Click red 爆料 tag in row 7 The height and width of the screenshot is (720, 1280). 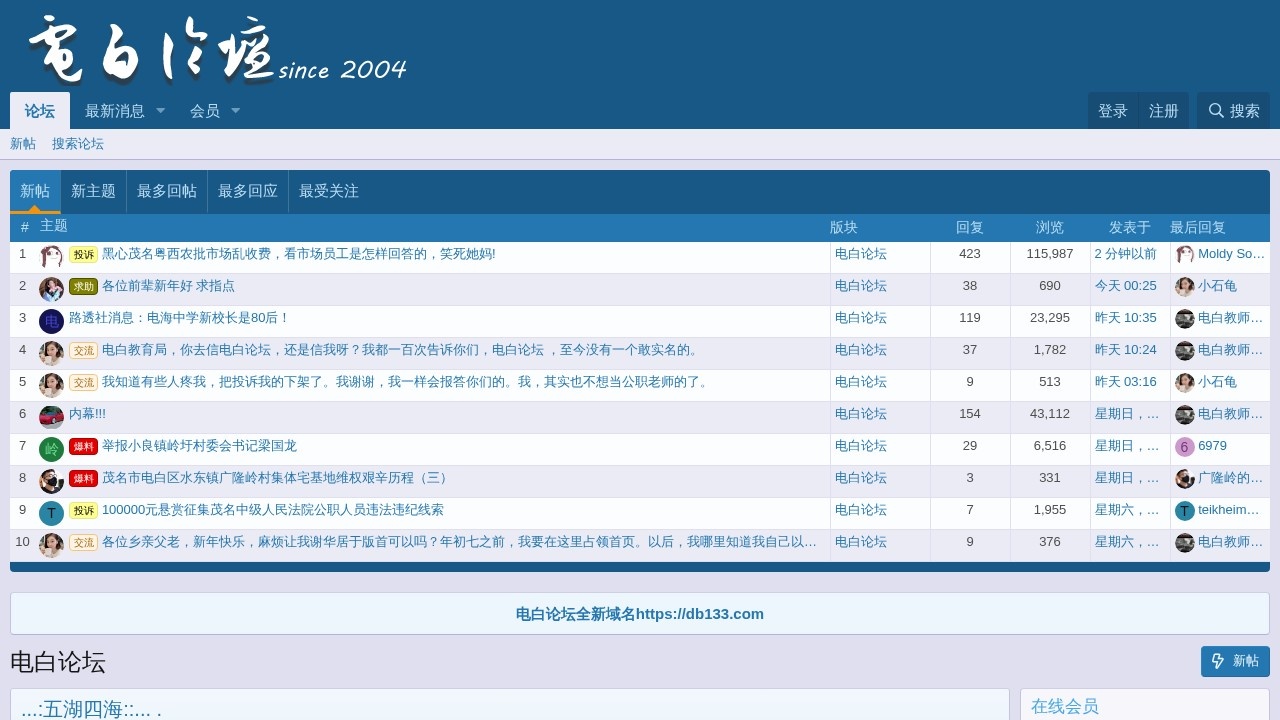[x=83, y=447]
